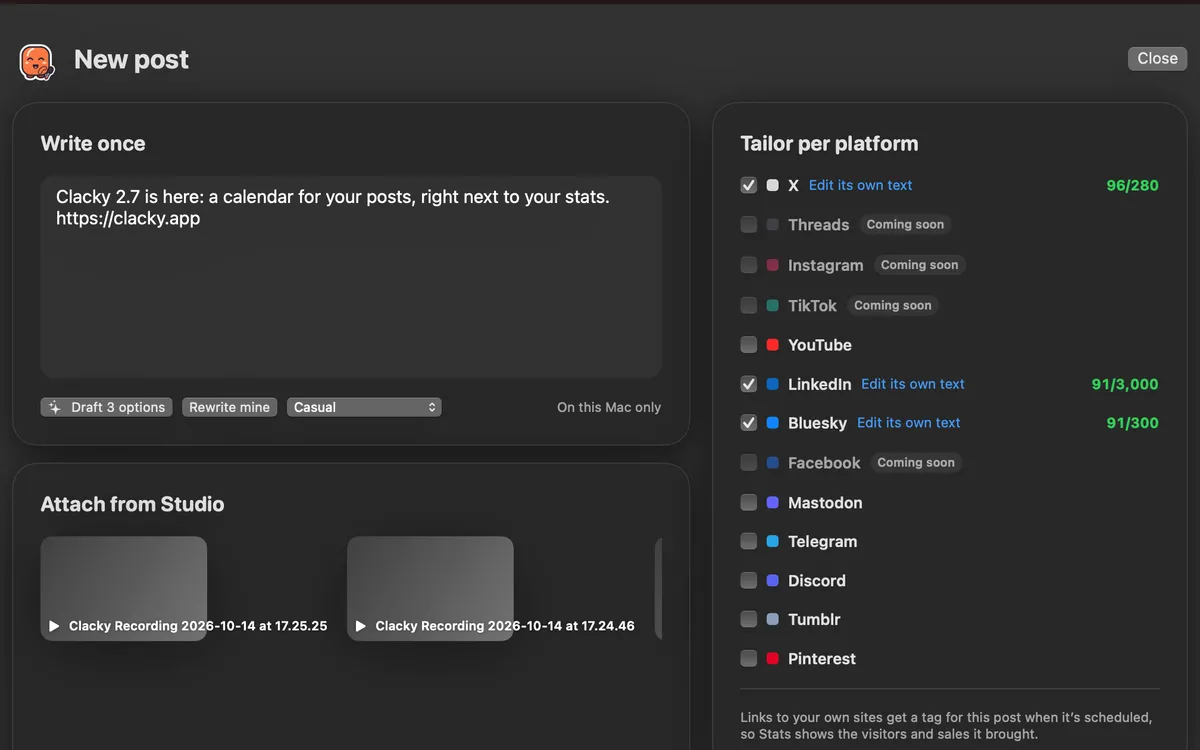Enable the Telegram platform checkbox
Screen dimensions: 1200x750
point(749,541)
